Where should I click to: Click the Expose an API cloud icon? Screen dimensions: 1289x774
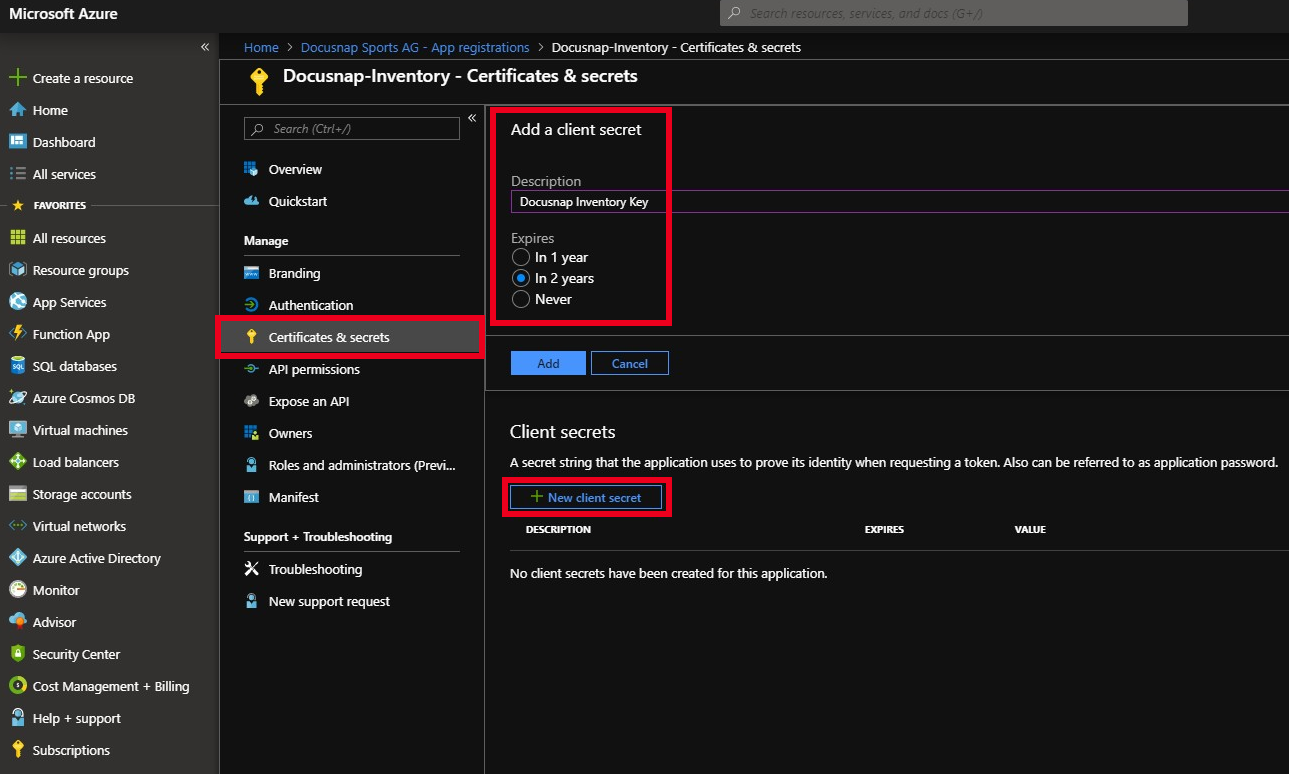tap(251, 401)
